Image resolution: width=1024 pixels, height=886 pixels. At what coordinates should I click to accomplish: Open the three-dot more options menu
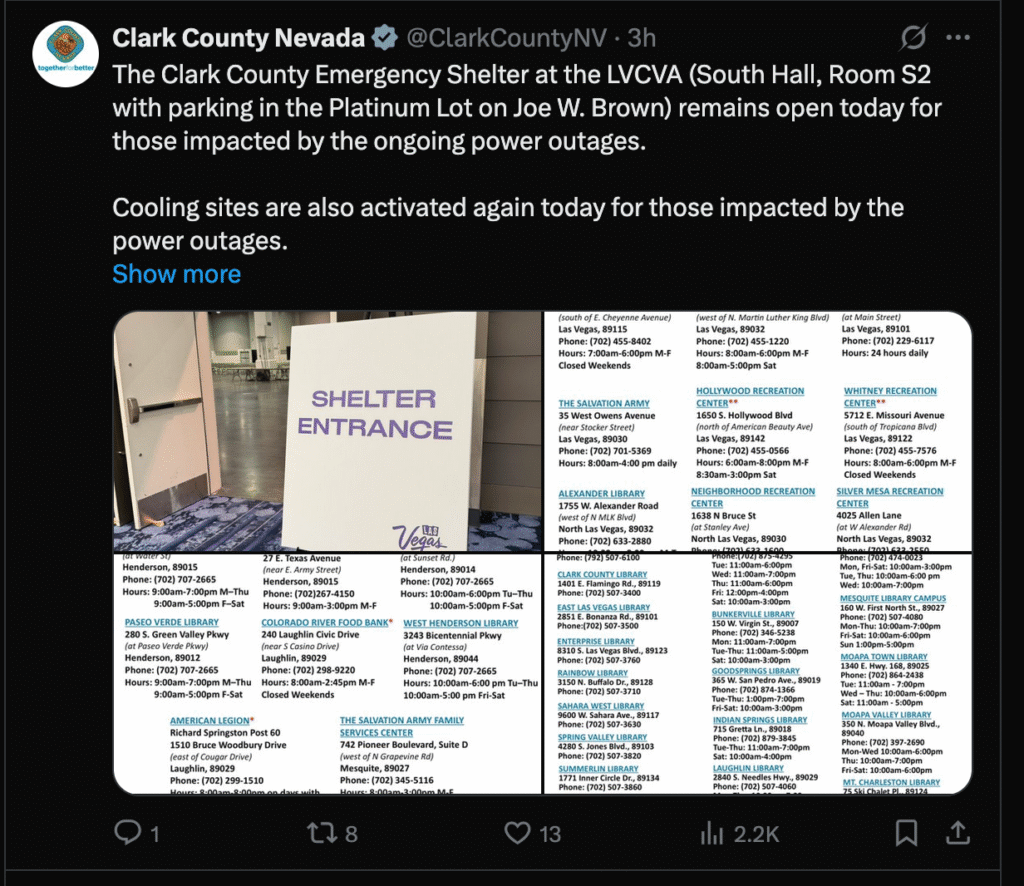click(957, 38)
